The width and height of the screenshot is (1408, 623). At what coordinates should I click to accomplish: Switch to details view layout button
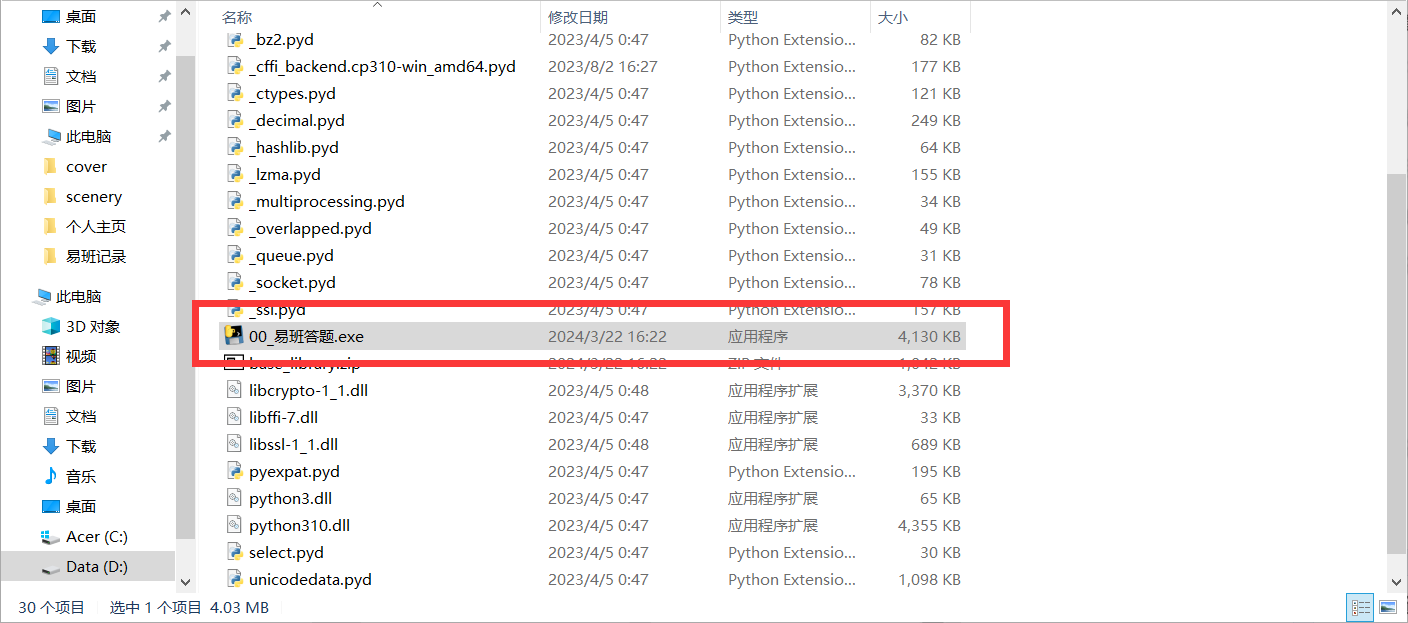click(x=1360, y=607)
